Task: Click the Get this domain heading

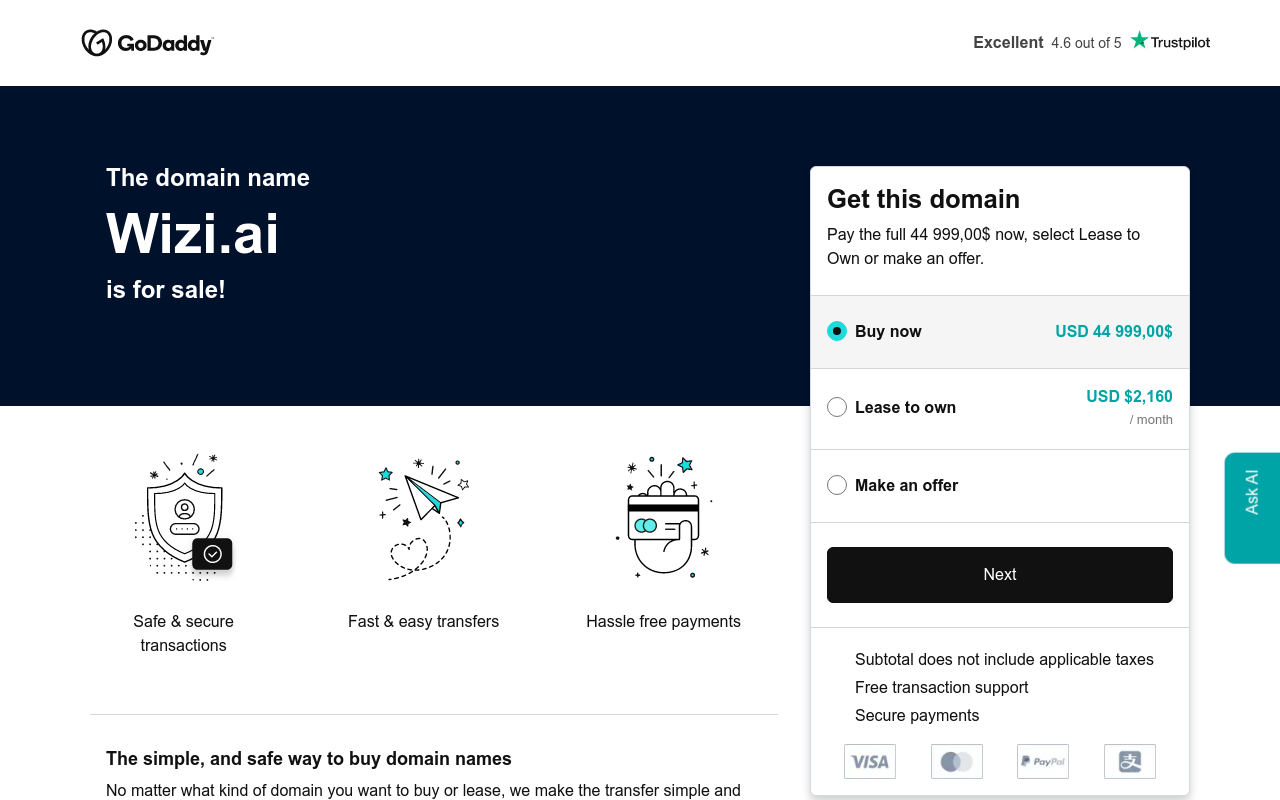Action: pyautogui.click(x=923, y=199)
